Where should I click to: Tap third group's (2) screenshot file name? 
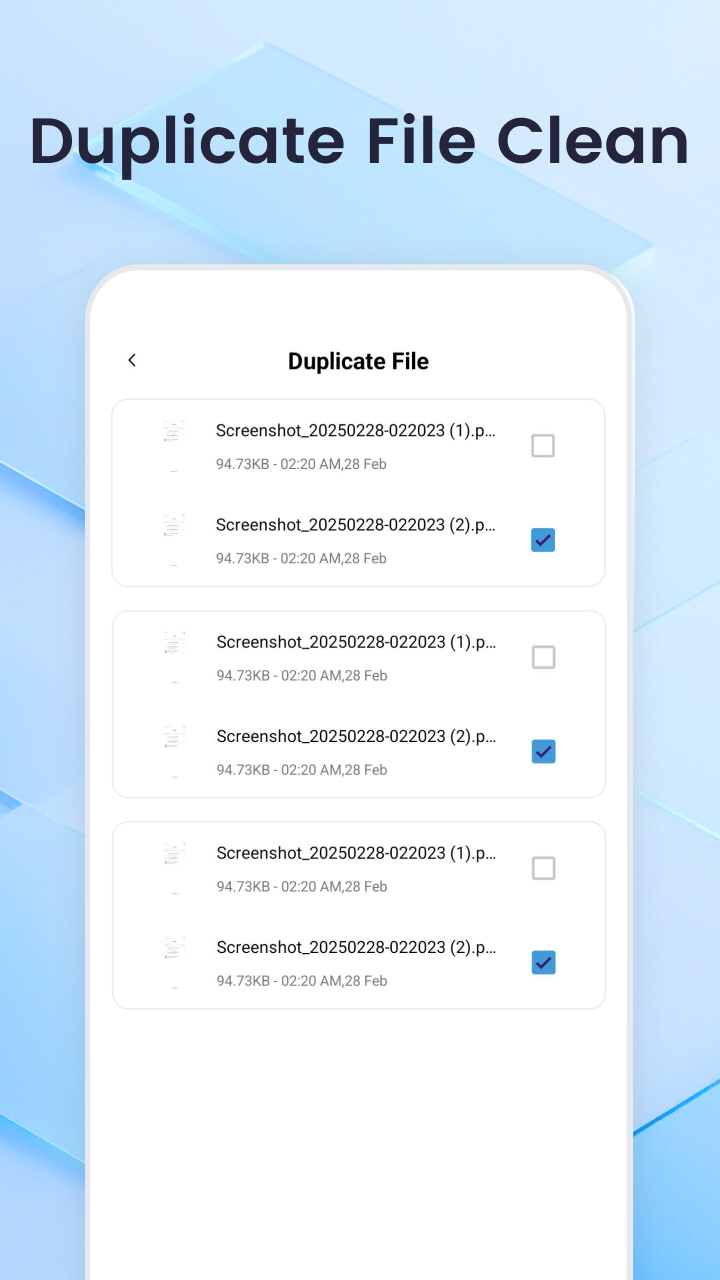click(355, 947)
